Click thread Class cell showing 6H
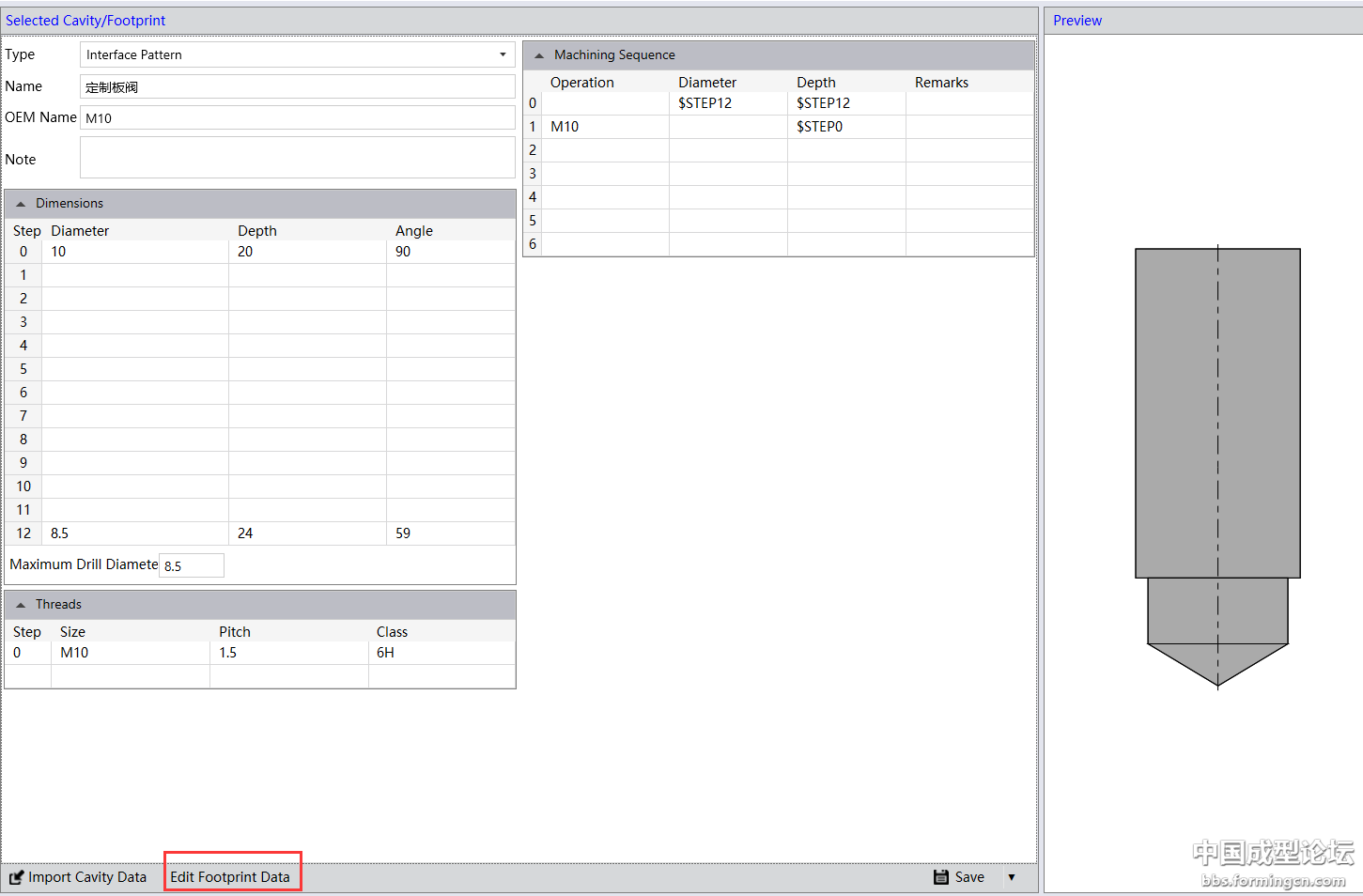Viewport: 1363px width, 896px height. pos(441,653)
